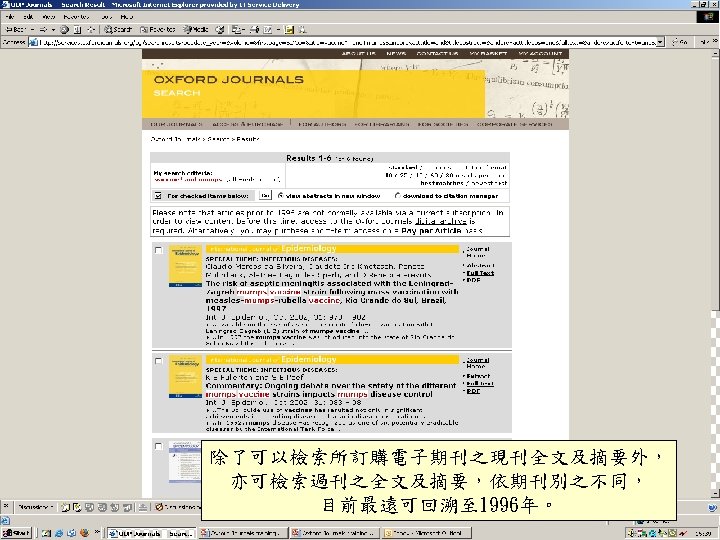720x540 pixels.
Task: Open the Media pane in toolbar
Action: point(196,29)
